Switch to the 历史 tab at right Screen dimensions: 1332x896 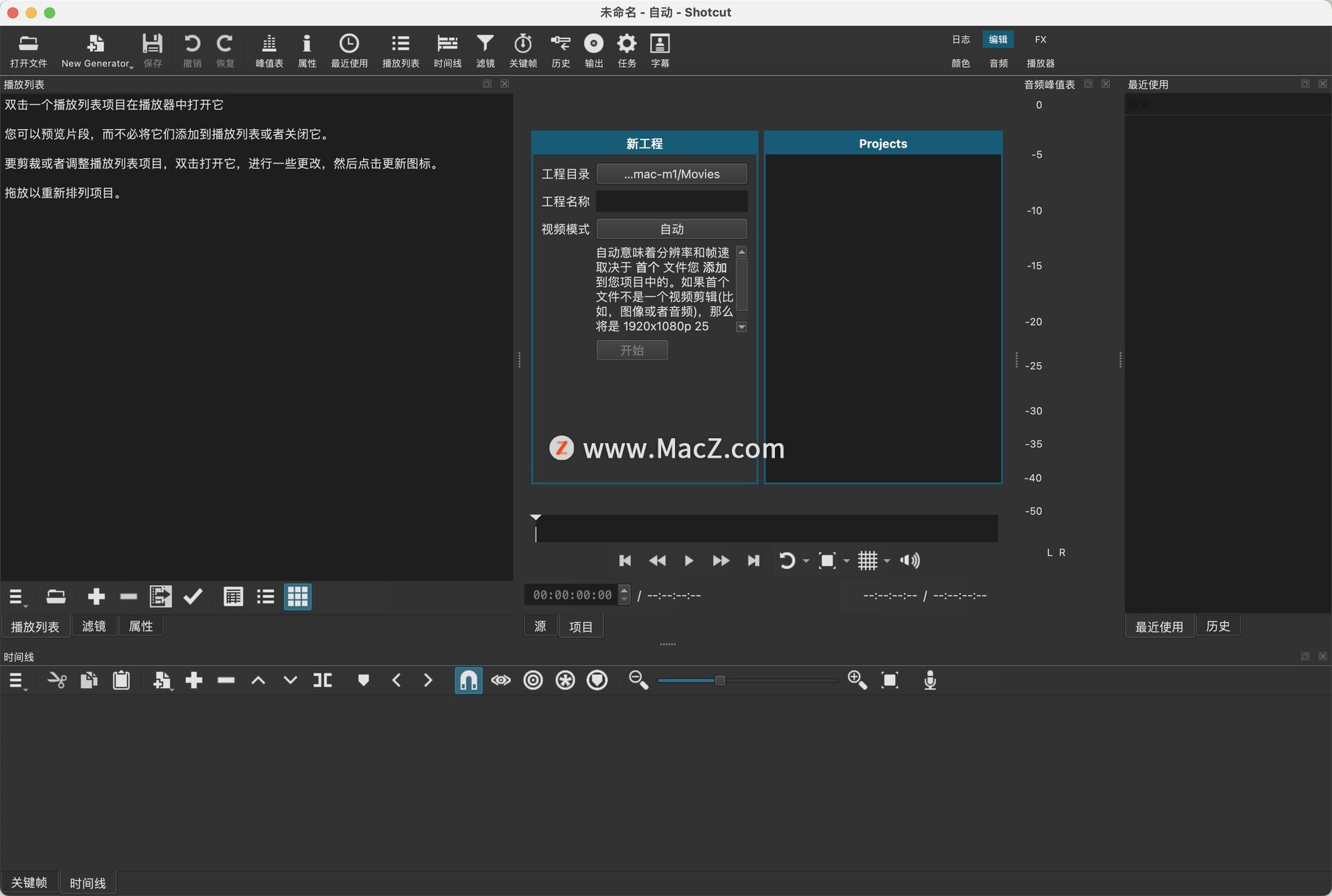coord(1218,626)
